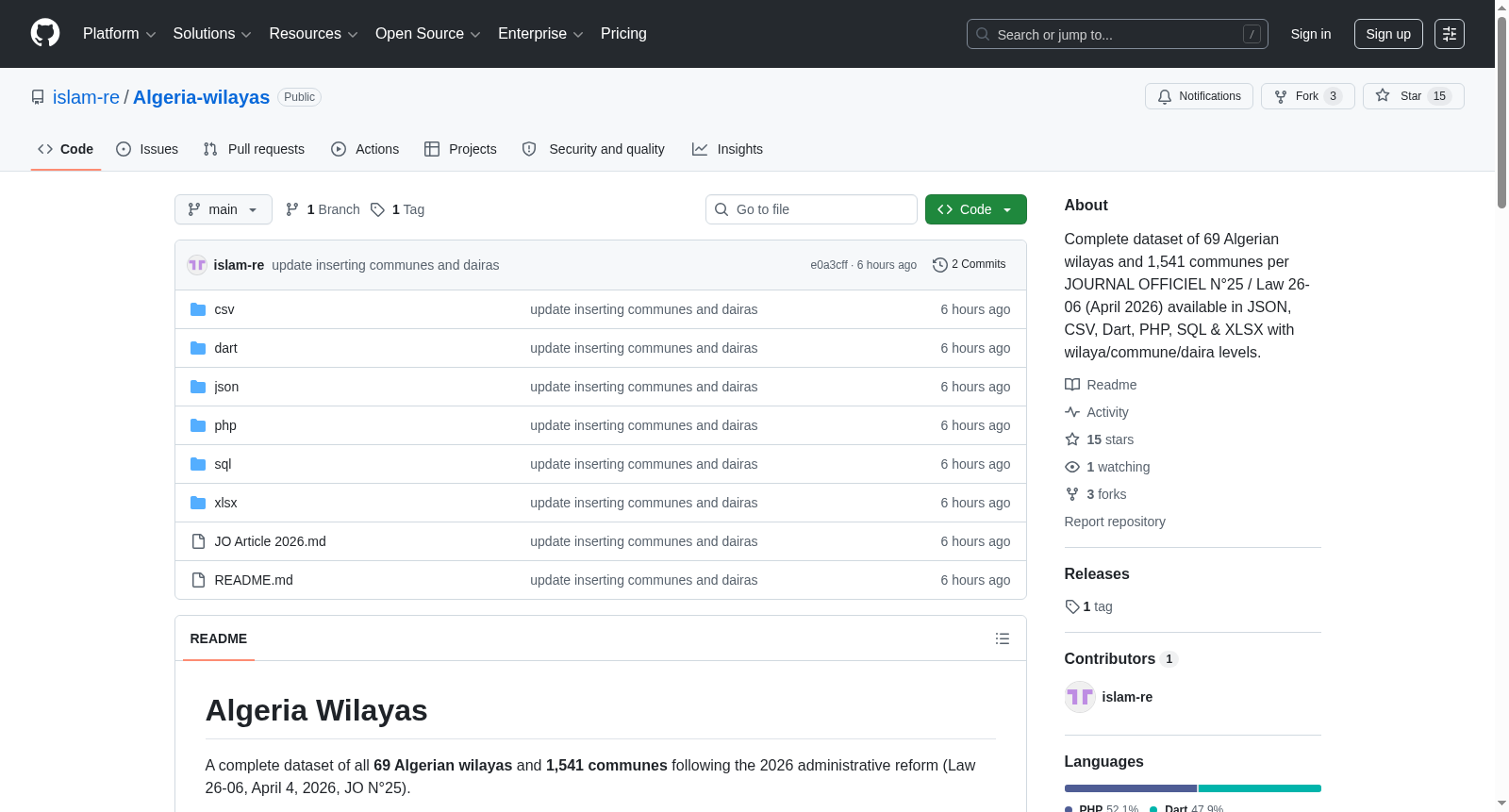Open the 1 Branch link
The height and width of the screenshot is (812, 1509).
click(323, 209)
